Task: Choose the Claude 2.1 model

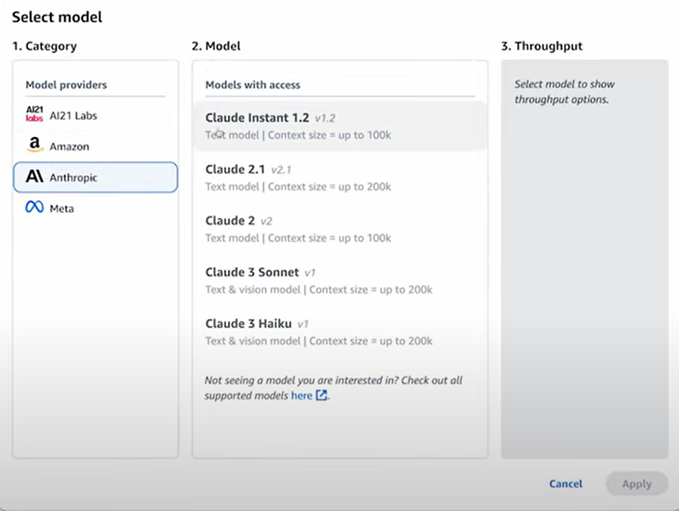Action: pyautogui.click(x=340, y=178)
